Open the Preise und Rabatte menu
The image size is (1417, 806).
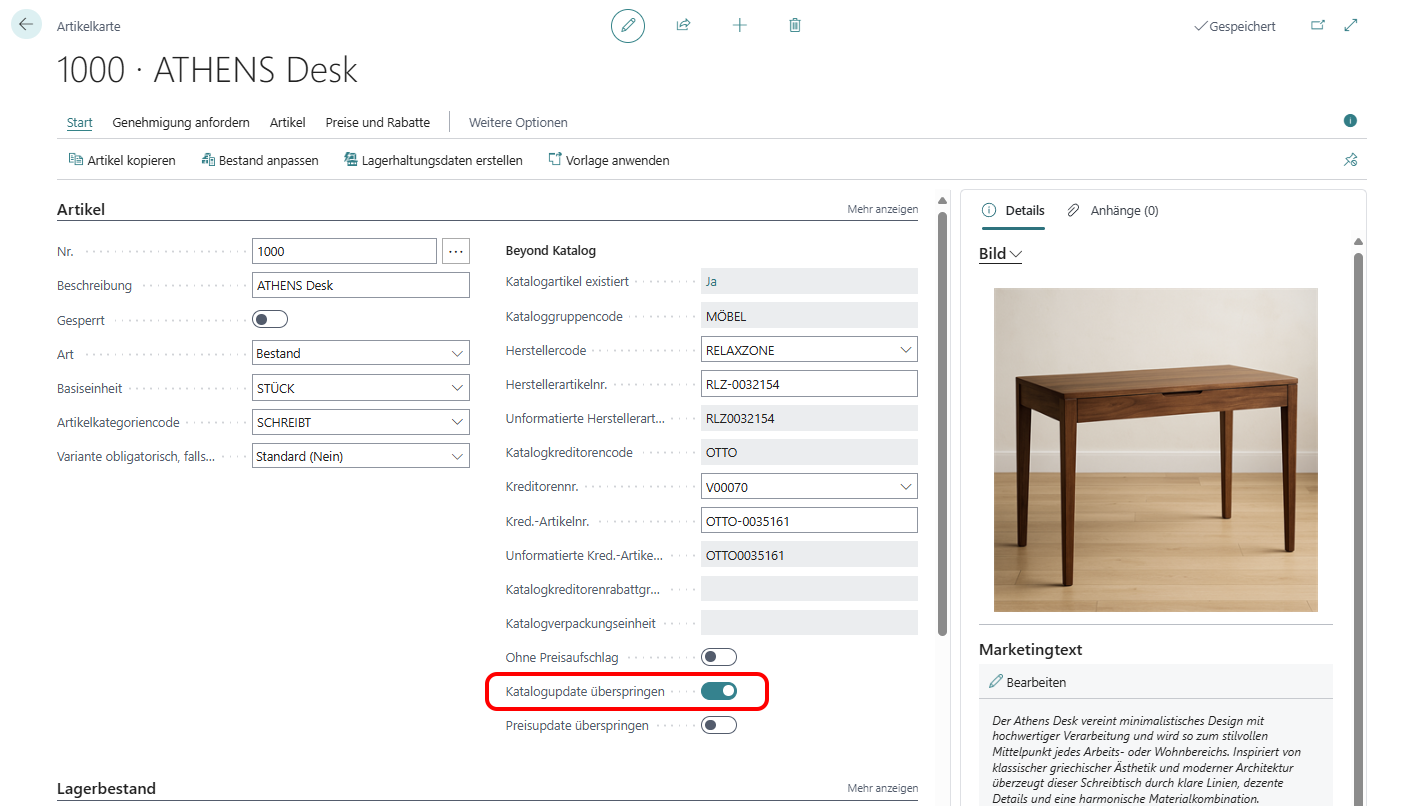coord(377,122)
